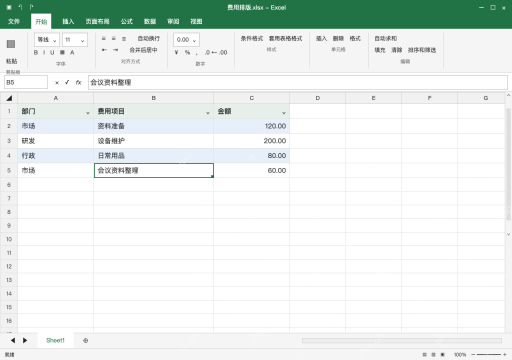The image size is (512, 360).
Task: Toggle underline formatting (U)
Action: (x=52, y=52)
